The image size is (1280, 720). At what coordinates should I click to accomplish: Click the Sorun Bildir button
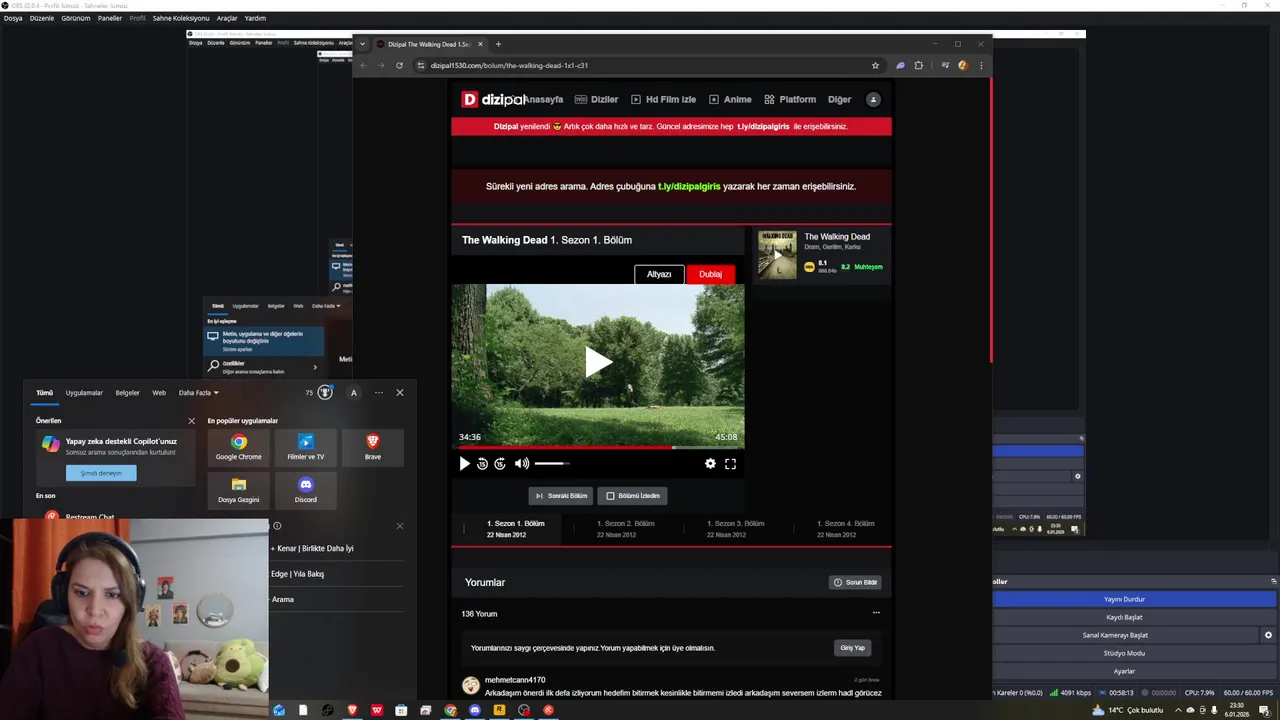point(856,582)
